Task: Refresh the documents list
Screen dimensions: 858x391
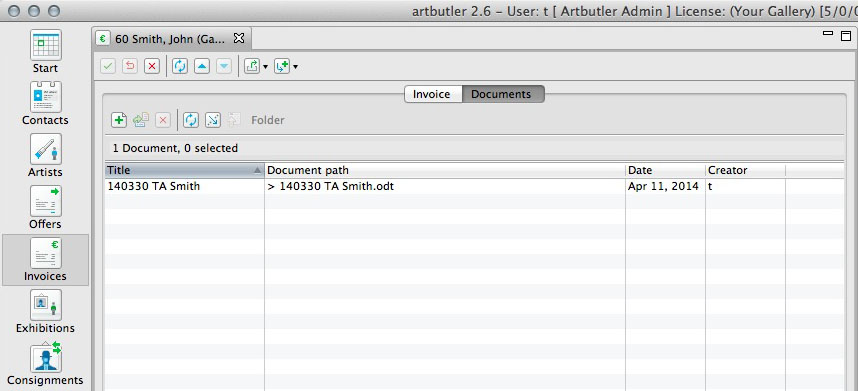Action: tap(190, 120)
